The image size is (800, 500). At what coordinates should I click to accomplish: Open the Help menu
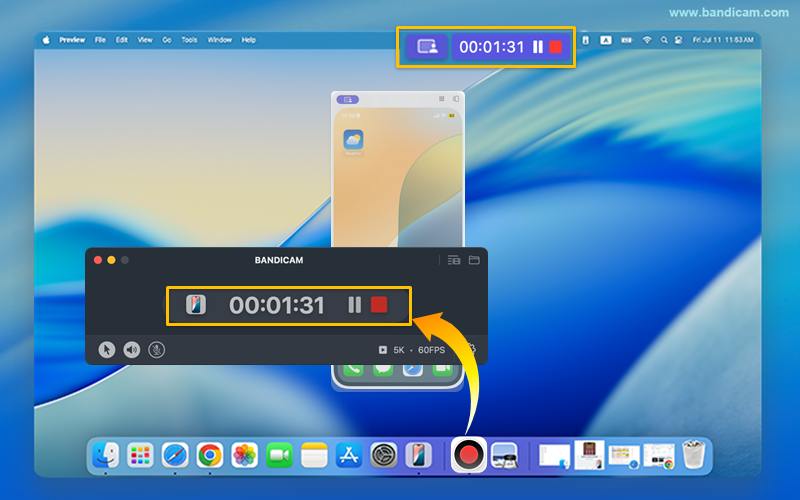coord(248,40)
